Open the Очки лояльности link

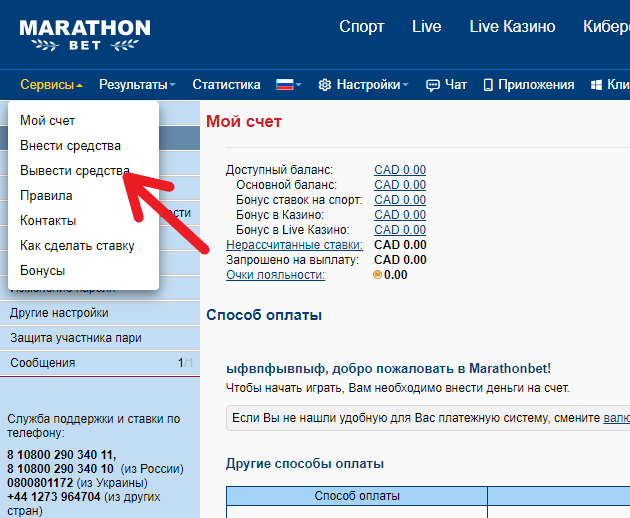275,275
